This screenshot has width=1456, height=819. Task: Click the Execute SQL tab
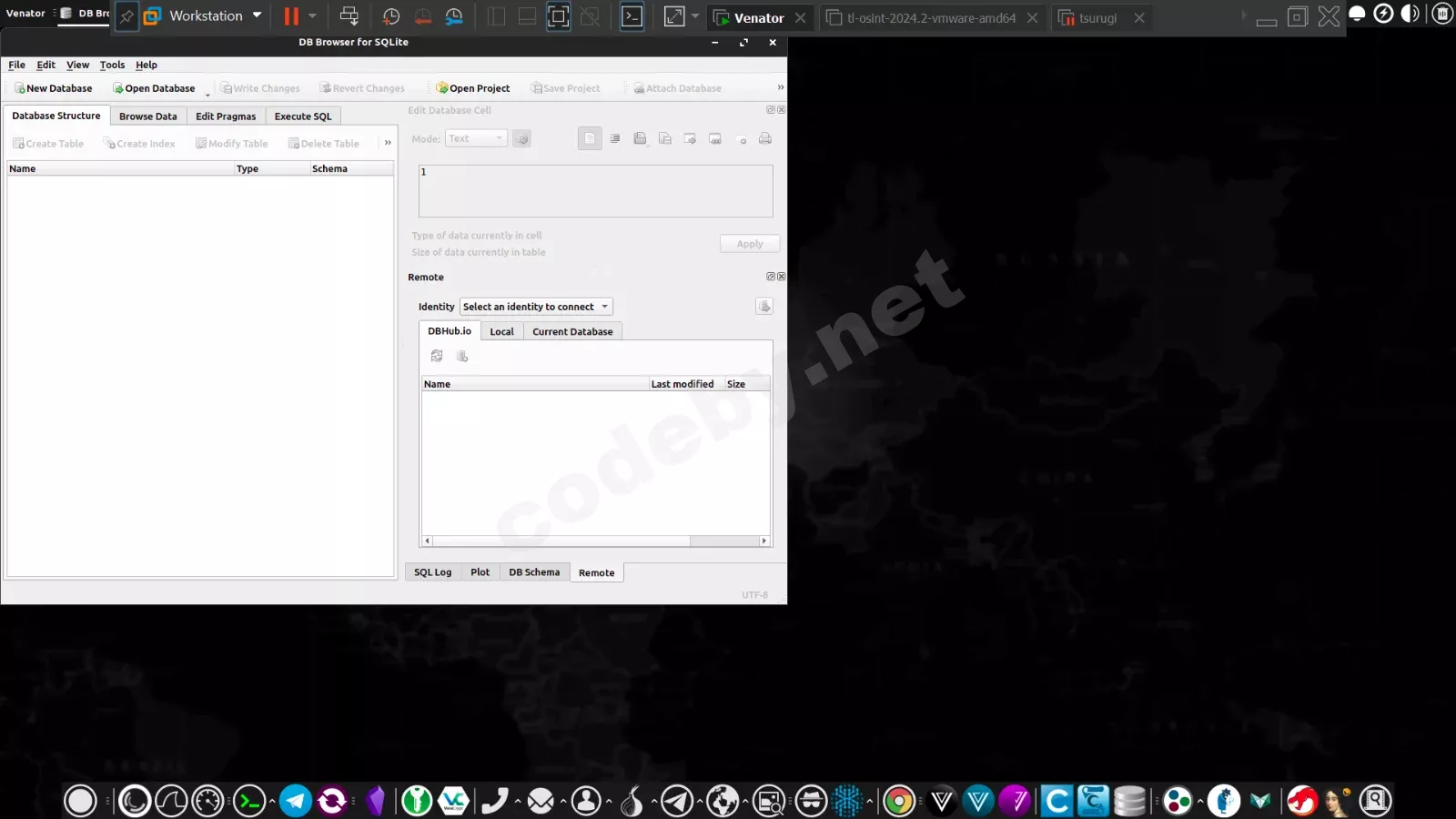[x=302, y=116]
